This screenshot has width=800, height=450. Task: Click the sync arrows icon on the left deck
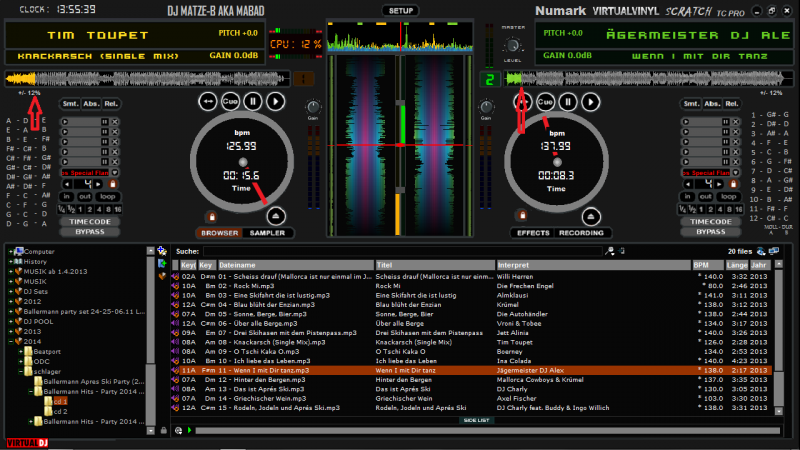(207, 101)
